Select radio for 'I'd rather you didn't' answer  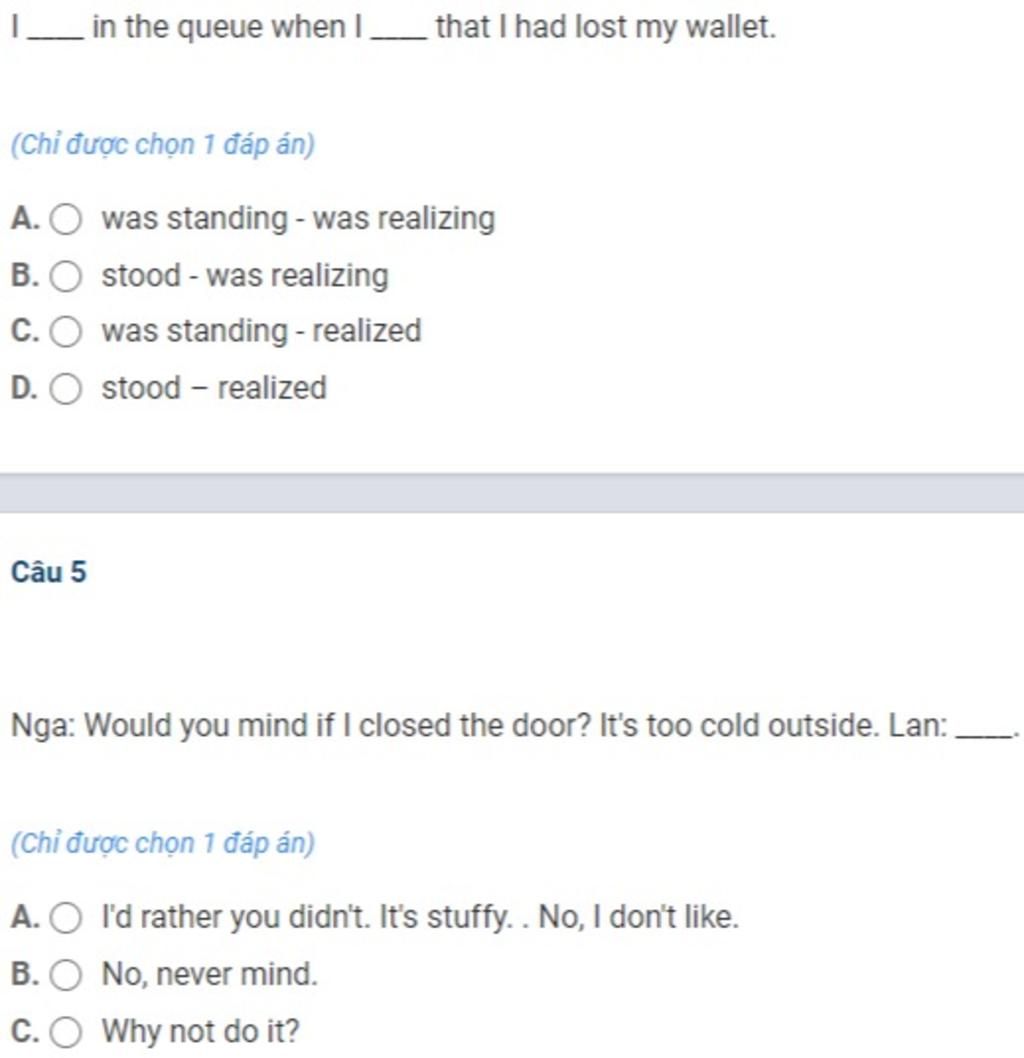tap(66, 918)
